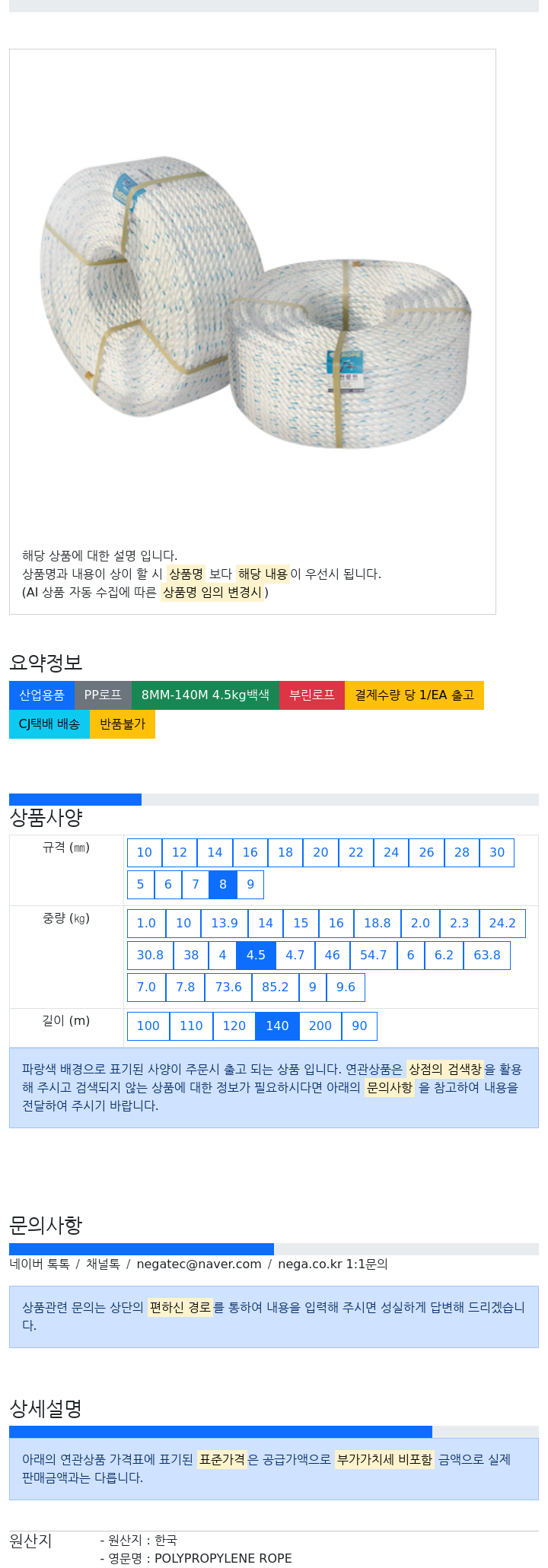Pick the 30 mm size option
The height and width of the screenshot is (1568, 548).
click(x=497, y=853)
